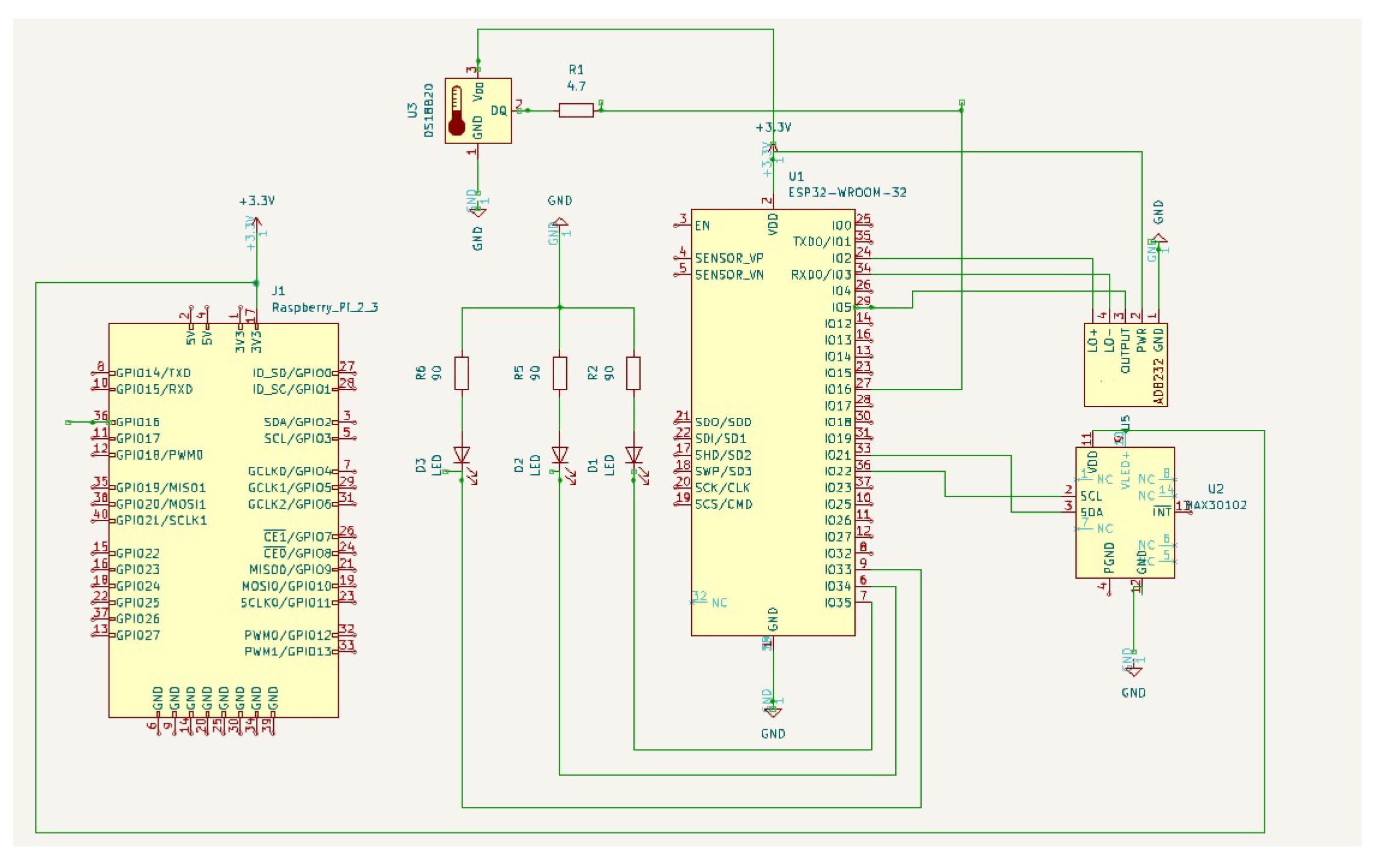Click the GND symbol below the ESP32

point(773,711)
